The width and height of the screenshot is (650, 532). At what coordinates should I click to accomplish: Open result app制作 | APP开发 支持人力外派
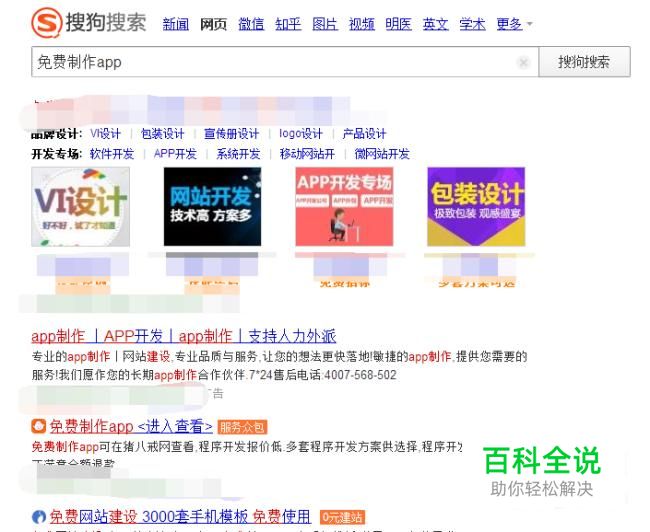pos(184,336)
